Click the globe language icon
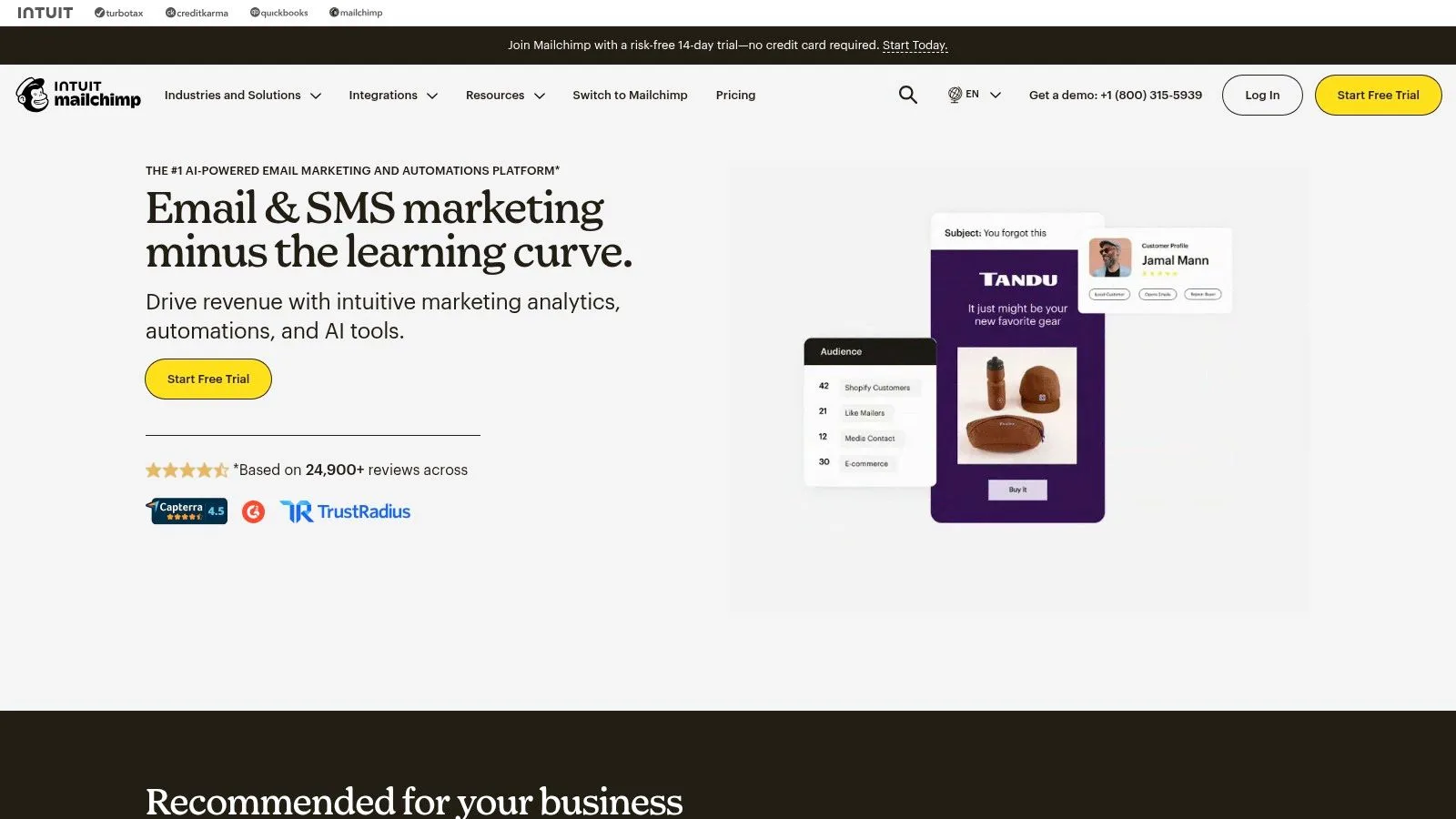The image size is (1456, 819). pyautogui.click(x=955, y=95)
